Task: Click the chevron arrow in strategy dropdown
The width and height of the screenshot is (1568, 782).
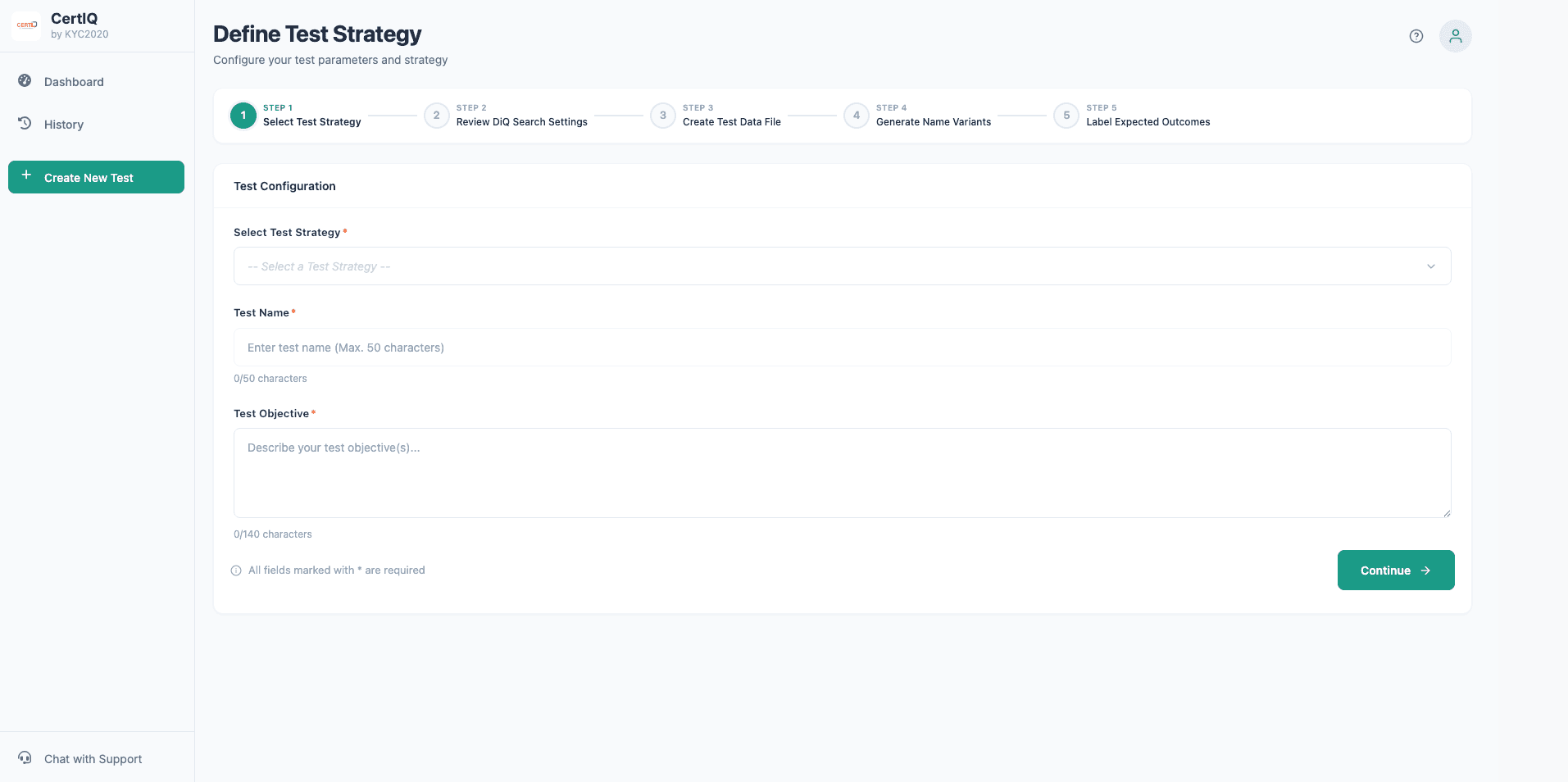Action: click(x=1430, y=266)
